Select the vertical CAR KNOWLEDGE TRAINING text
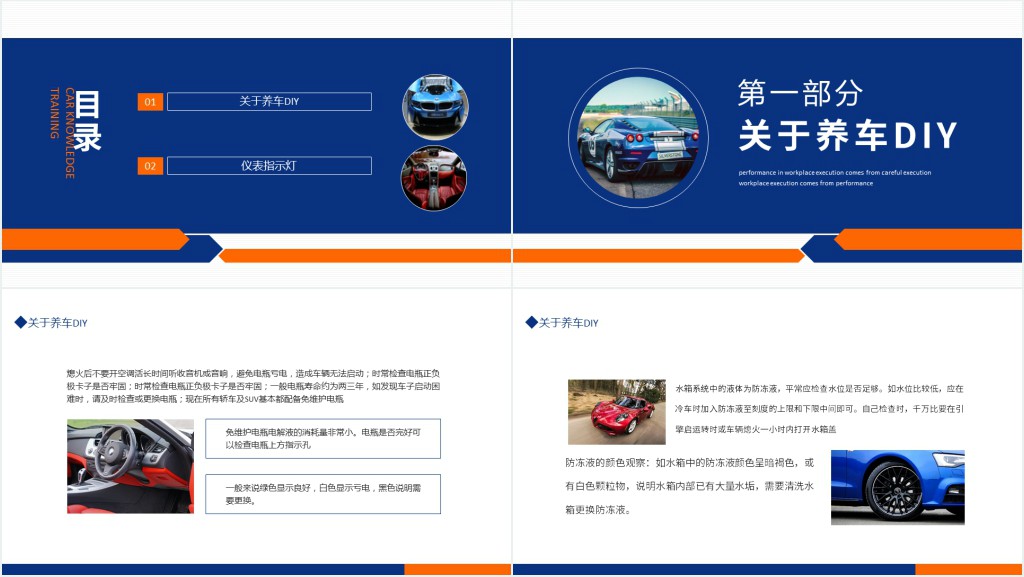The height and width of the screenshot is (577, 1024). point(63,133)
